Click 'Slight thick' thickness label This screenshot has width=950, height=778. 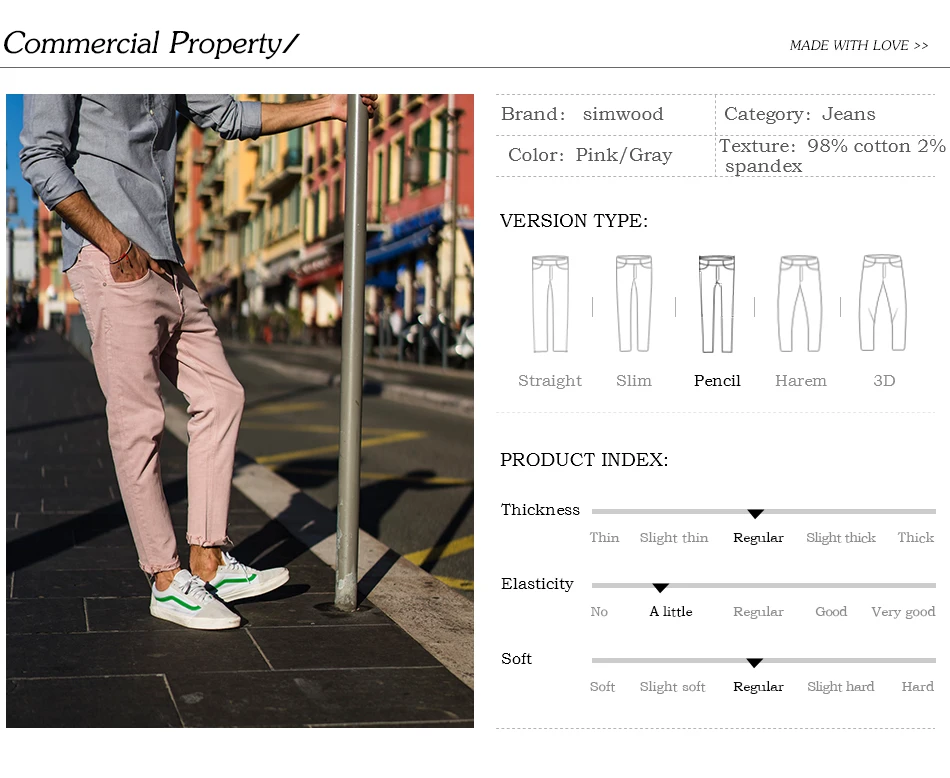tap(840, 537)
